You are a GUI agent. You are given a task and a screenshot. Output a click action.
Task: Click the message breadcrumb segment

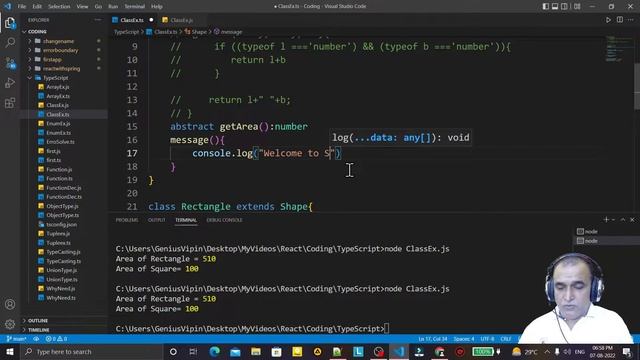[231, 31]
